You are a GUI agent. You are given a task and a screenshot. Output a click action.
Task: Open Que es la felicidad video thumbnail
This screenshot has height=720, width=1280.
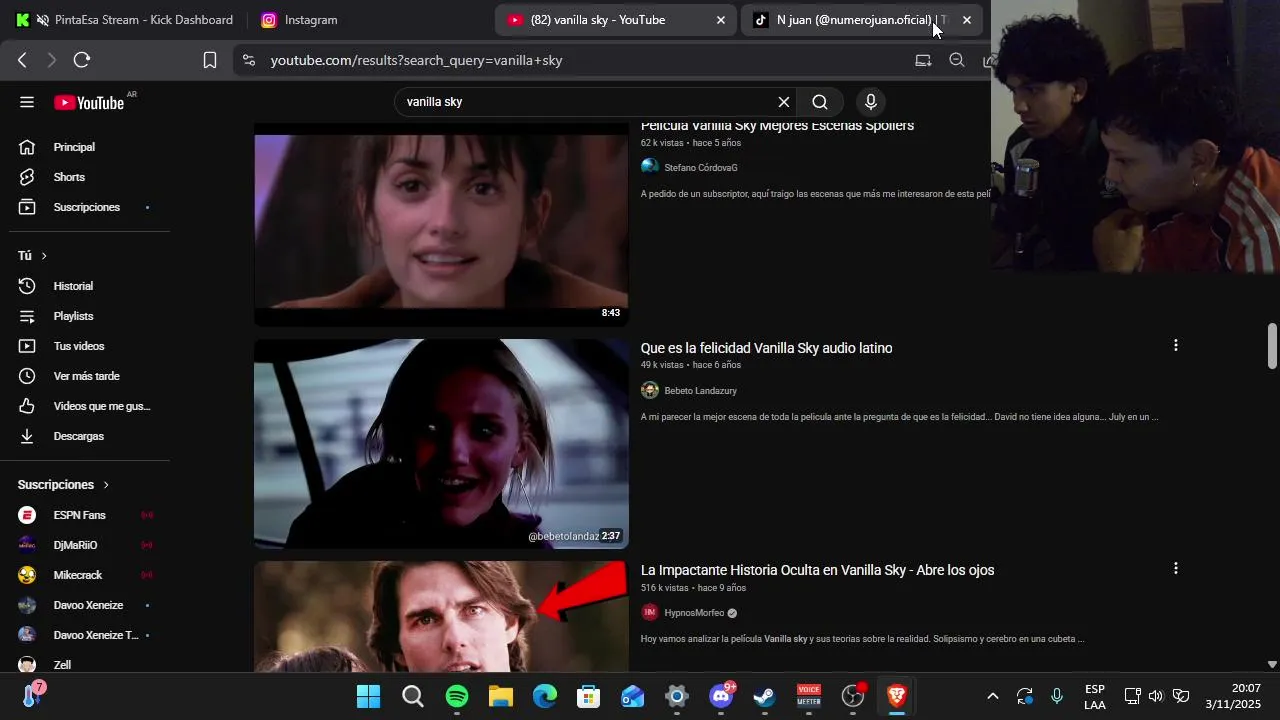[x=441, y=444]
